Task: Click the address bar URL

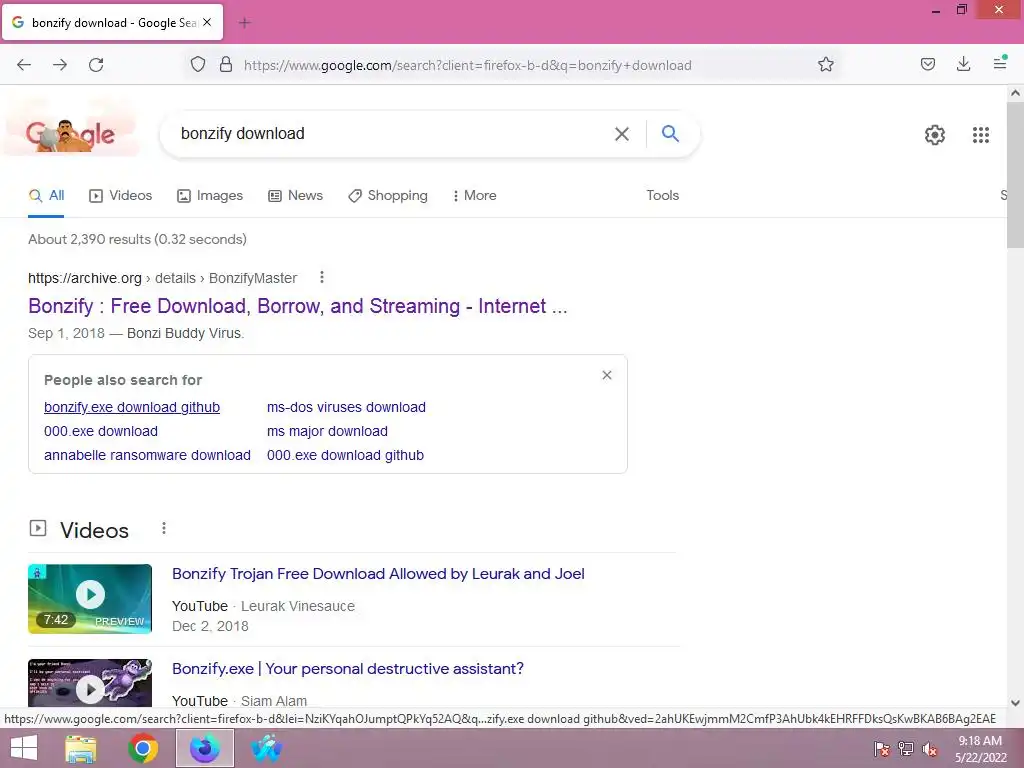Action: click(468, 65)
